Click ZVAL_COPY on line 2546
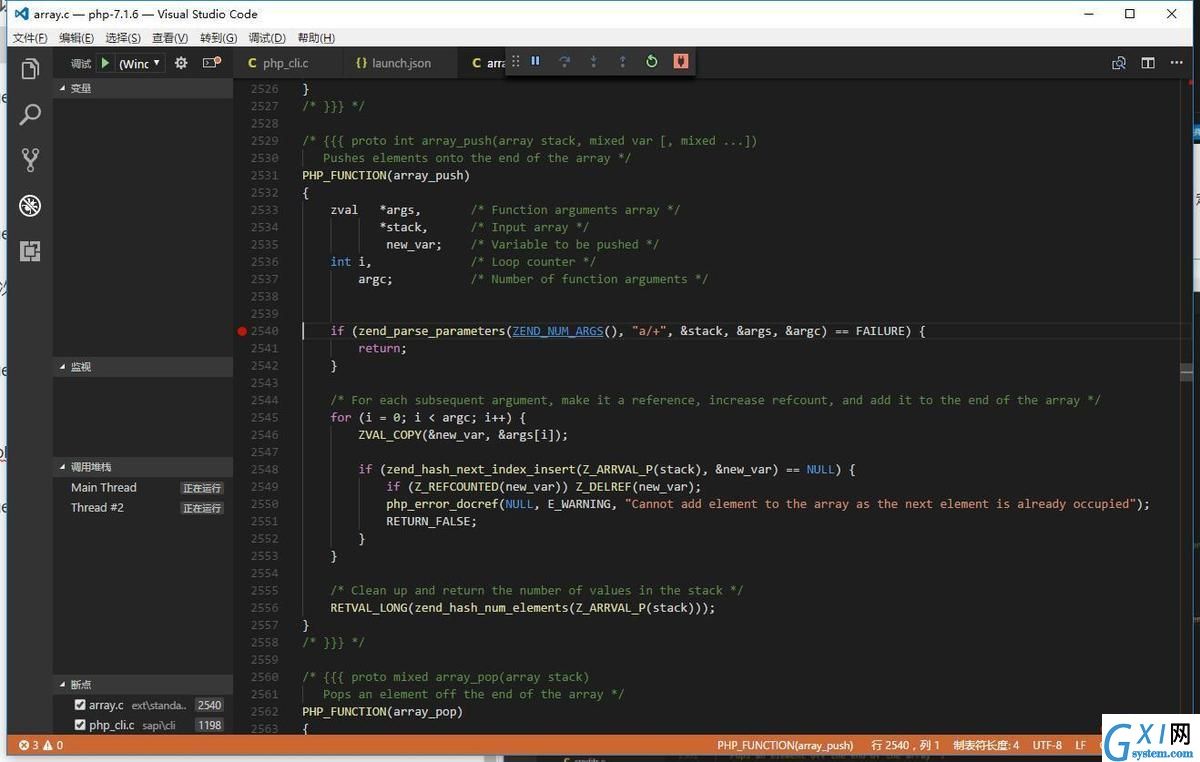1200x762 pixels. tap(390, 435)
